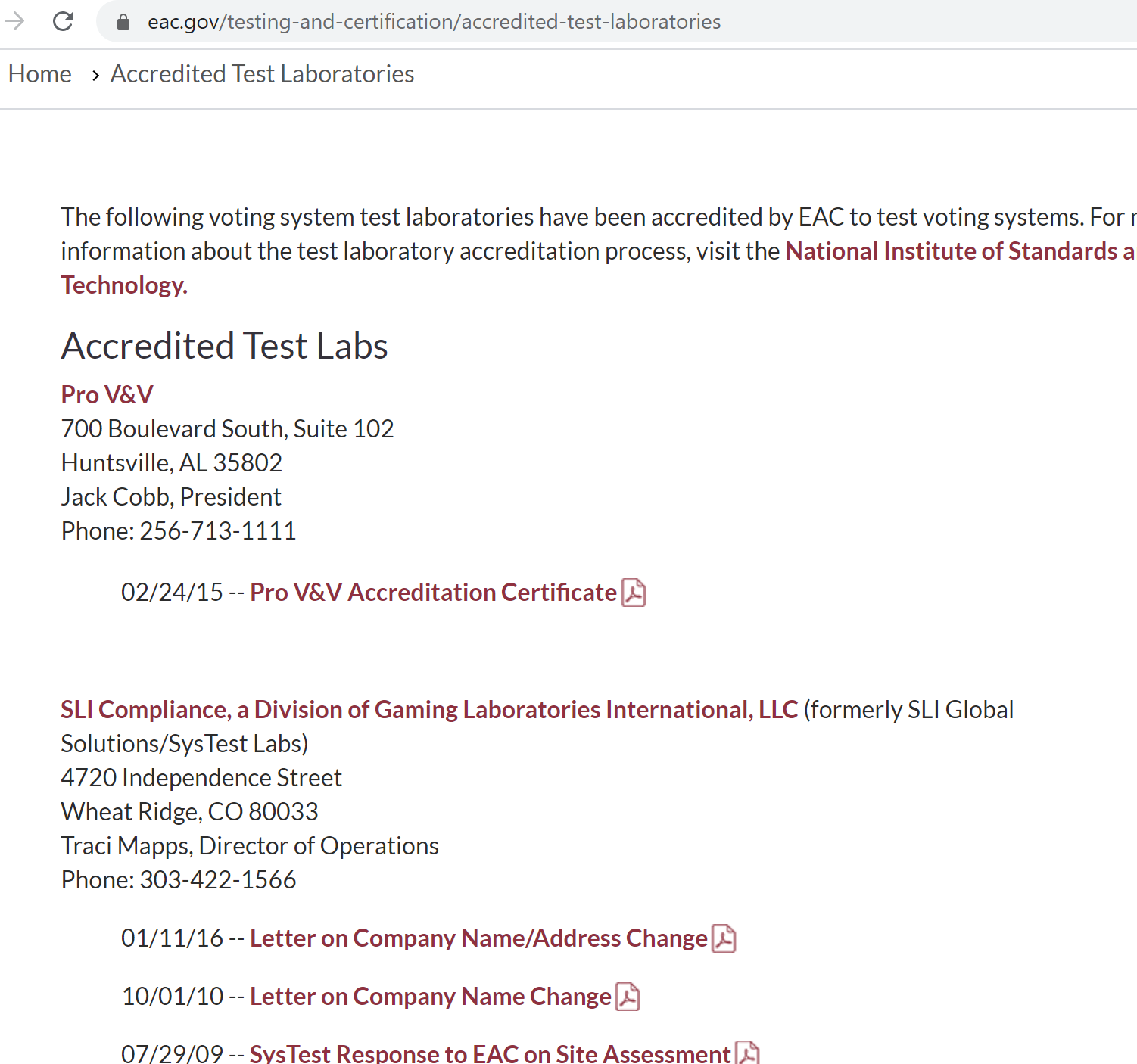This screenshot has height=1064, width=1137.
Task: Click Traci Mapps, Director of Operations text
Action: [250, 846]
